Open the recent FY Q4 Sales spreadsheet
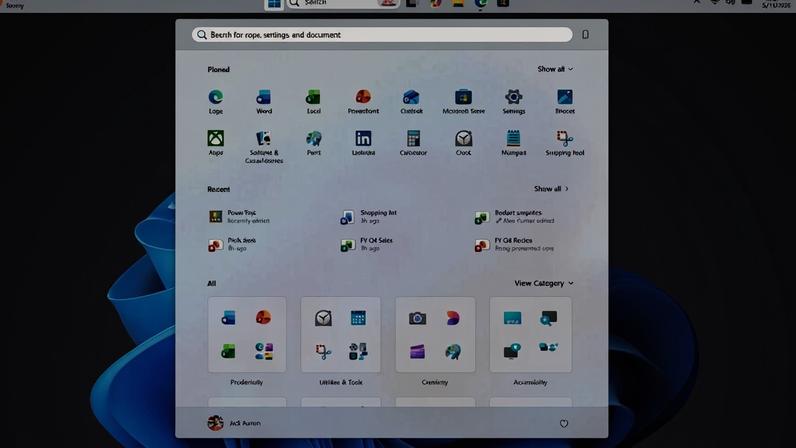Image resolution: width=796 pixels, height=448 pixels. tap(367, 245)
